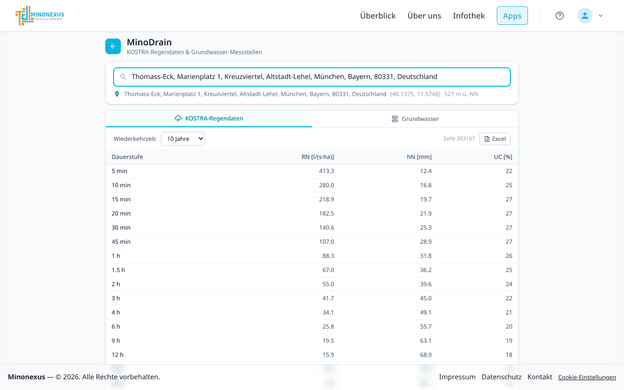Screen dimensions: 624x390
Task: Select the 9 h row label
Action: click(x=116, y=341)
